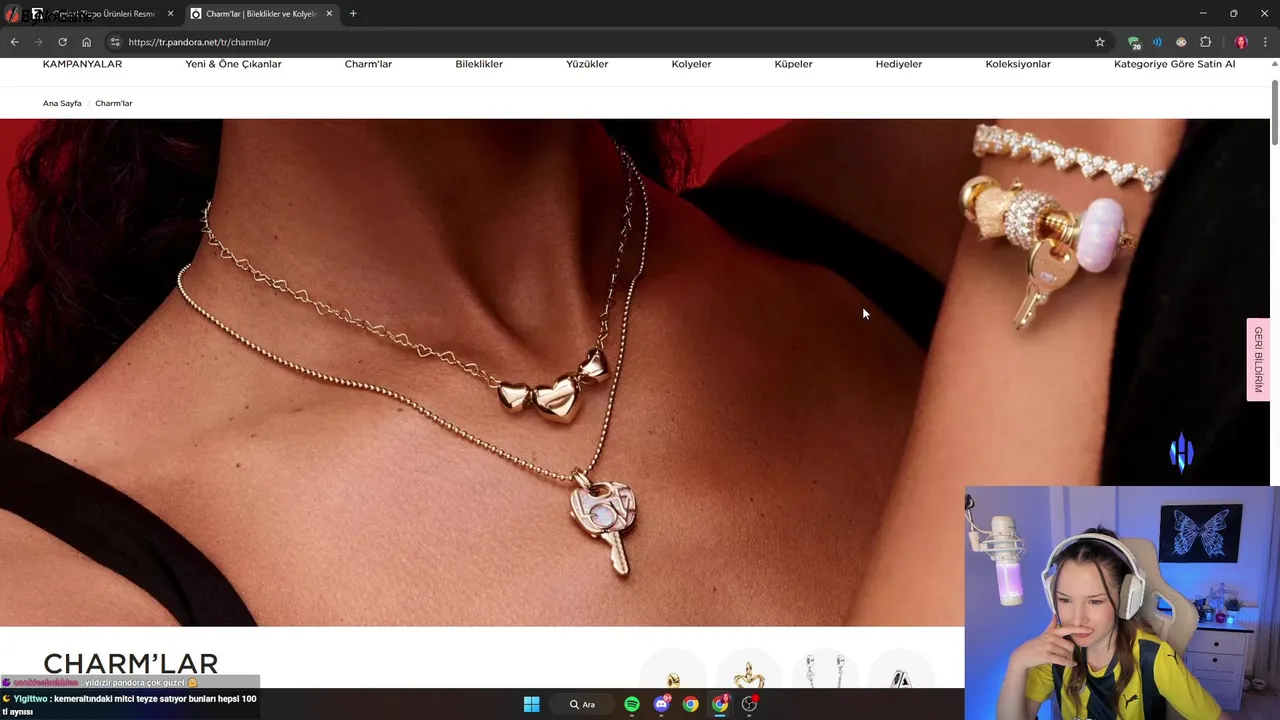Screen dimensions: 1280x720
Task: Open the Chrome profile avatar
Action: (x=1241, y=42)
